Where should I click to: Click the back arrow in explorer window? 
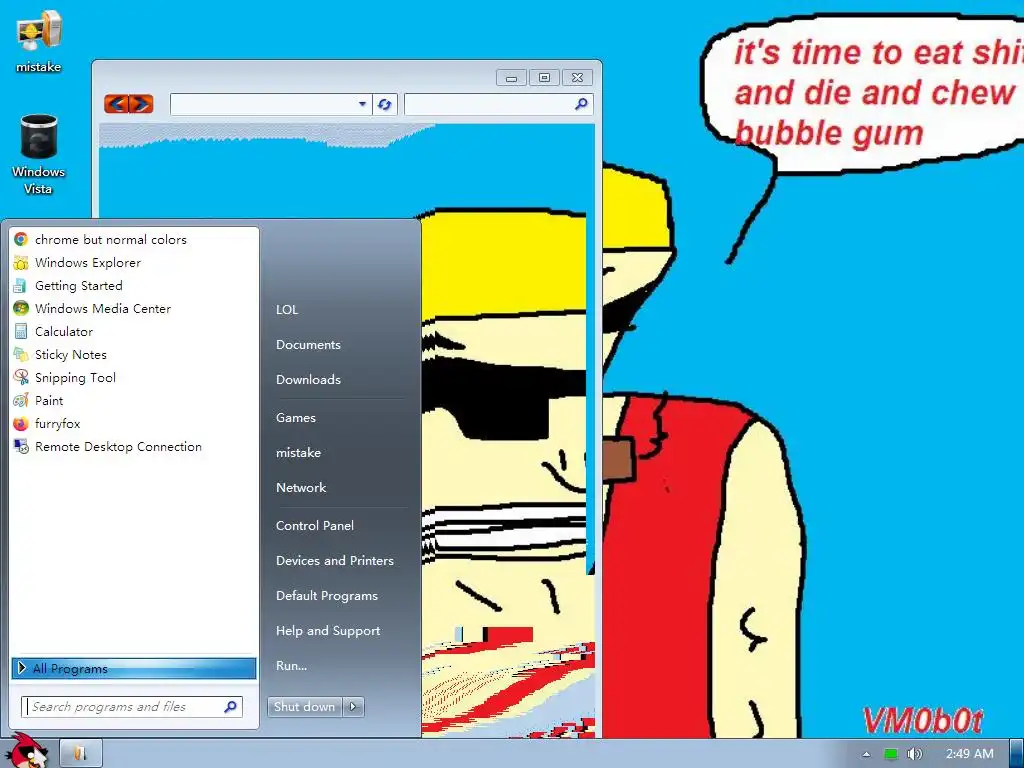116,104
